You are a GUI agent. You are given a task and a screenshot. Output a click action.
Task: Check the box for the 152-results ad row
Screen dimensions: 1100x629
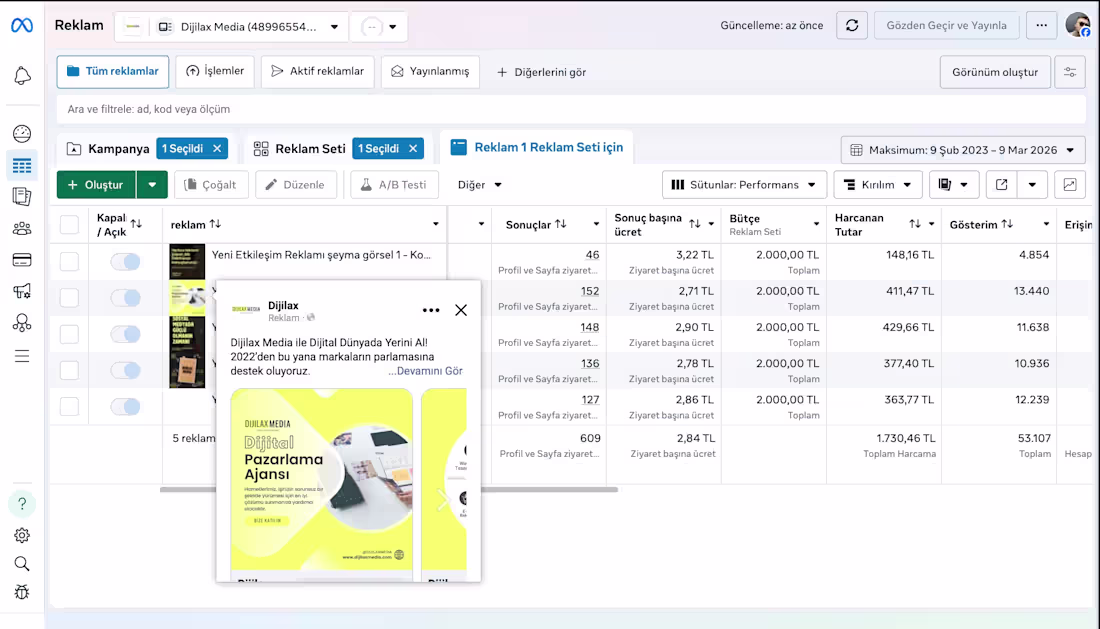(69, 297)
